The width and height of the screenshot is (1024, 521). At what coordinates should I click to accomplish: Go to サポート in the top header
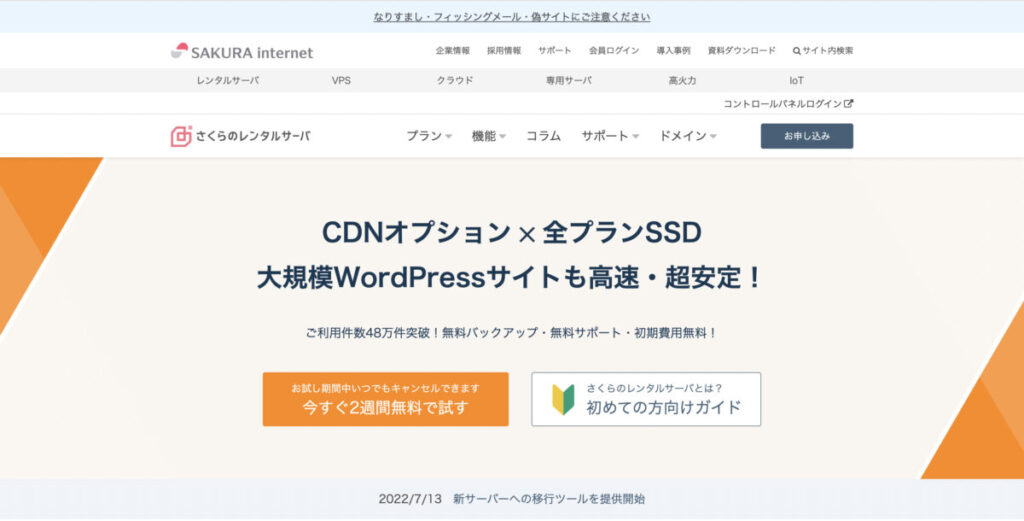pyautogui.click(x=554, y=50)
